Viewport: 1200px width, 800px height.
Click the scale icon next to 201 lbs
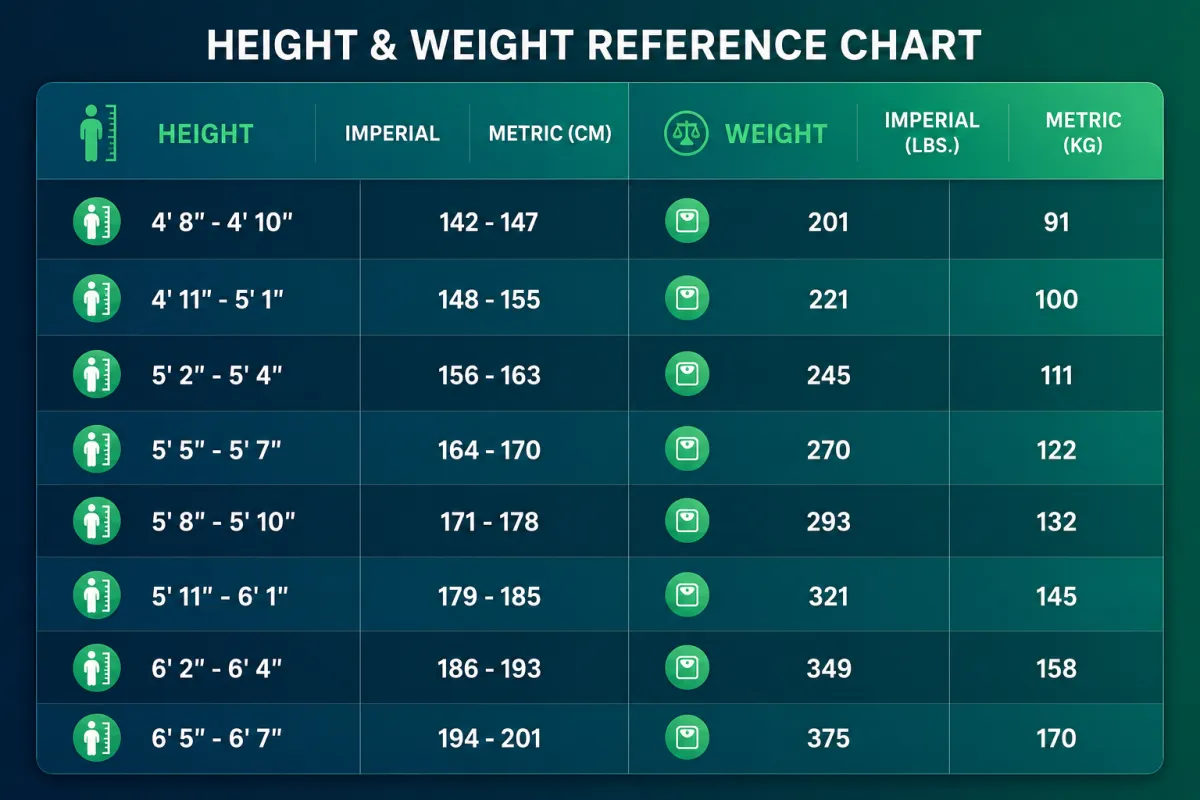687,222
